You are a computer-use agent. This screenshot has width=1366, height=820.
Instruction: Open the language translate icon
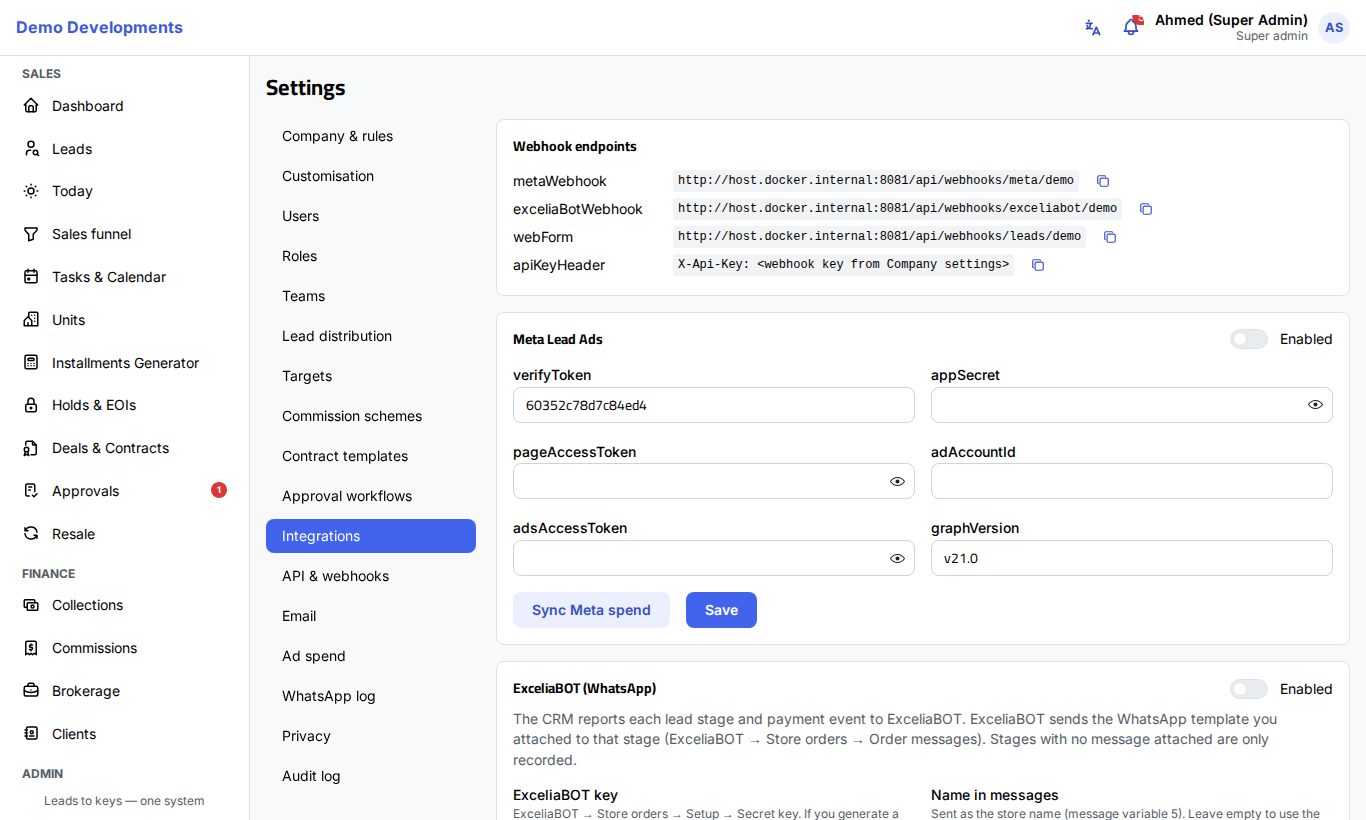tap(1093, 28)
